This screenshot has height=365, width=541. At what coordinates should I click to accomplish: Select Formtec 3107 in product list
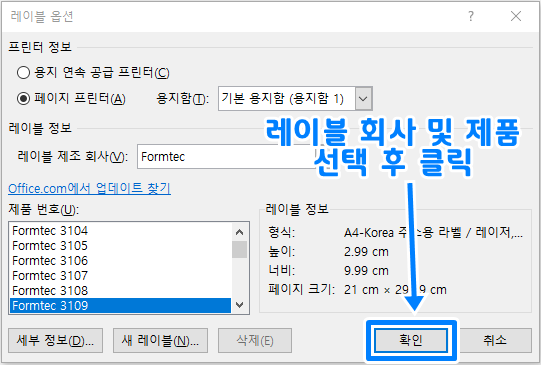click(120, 276)
